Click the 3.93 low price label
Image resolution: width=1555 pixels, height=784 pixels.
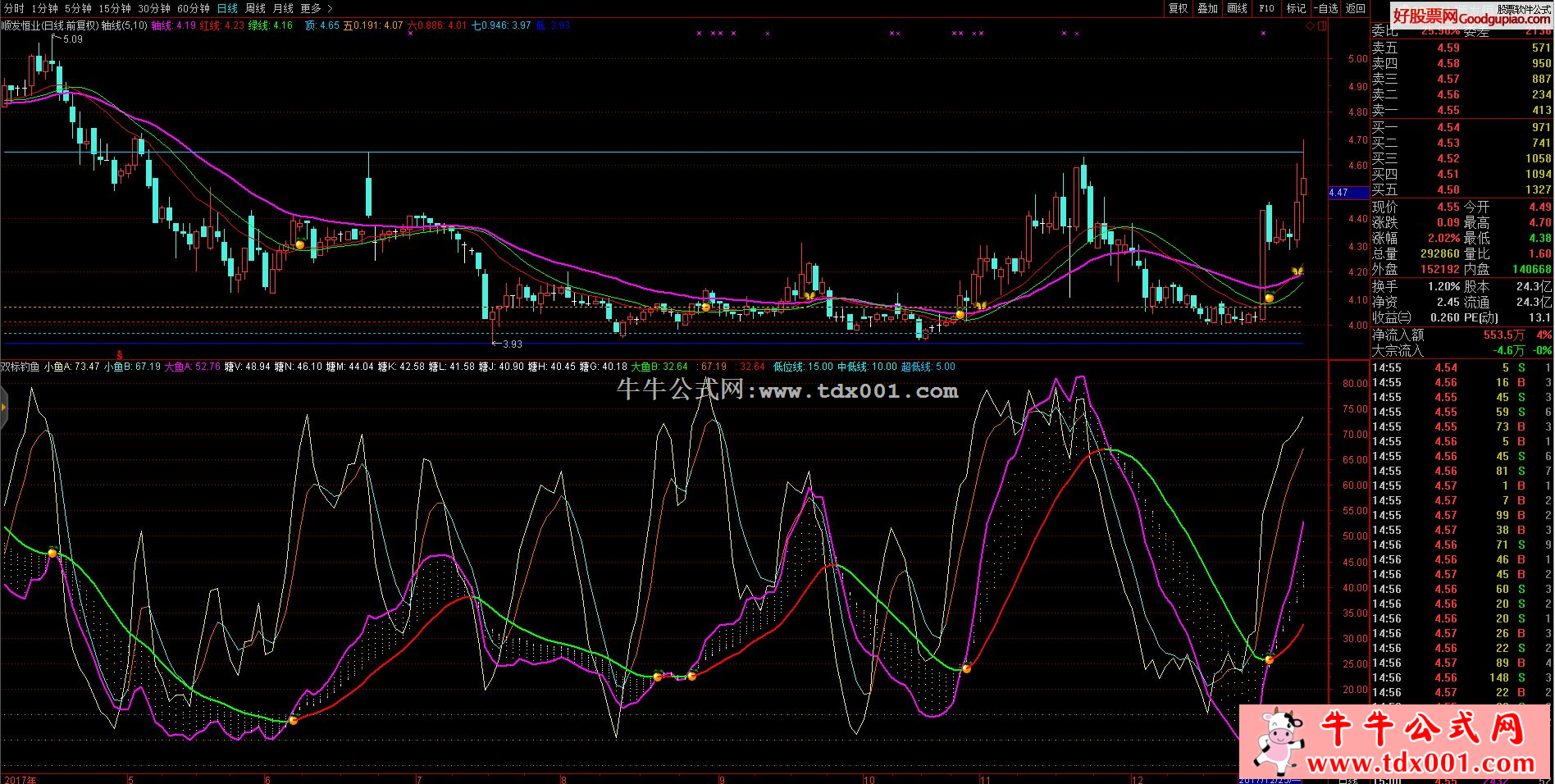point(513,344)
